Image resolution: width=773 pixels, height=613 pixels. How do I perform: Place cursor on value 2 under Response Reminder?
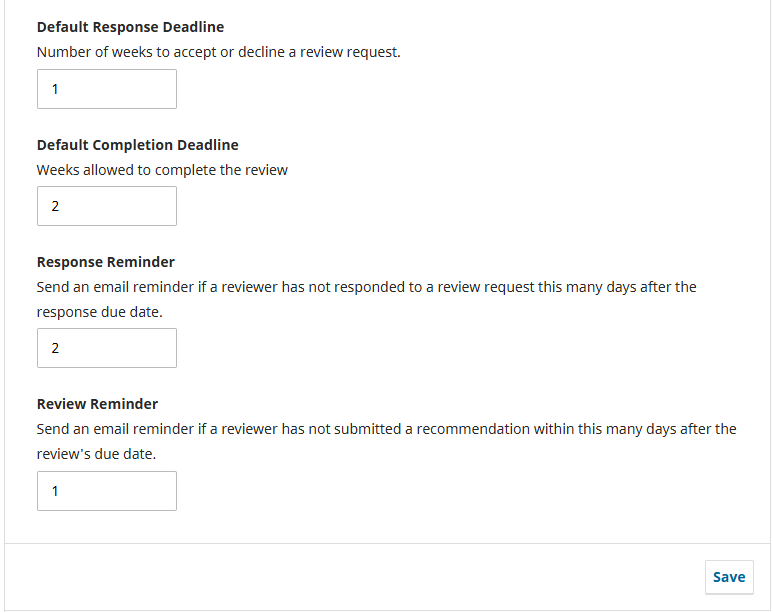[56, 349]
